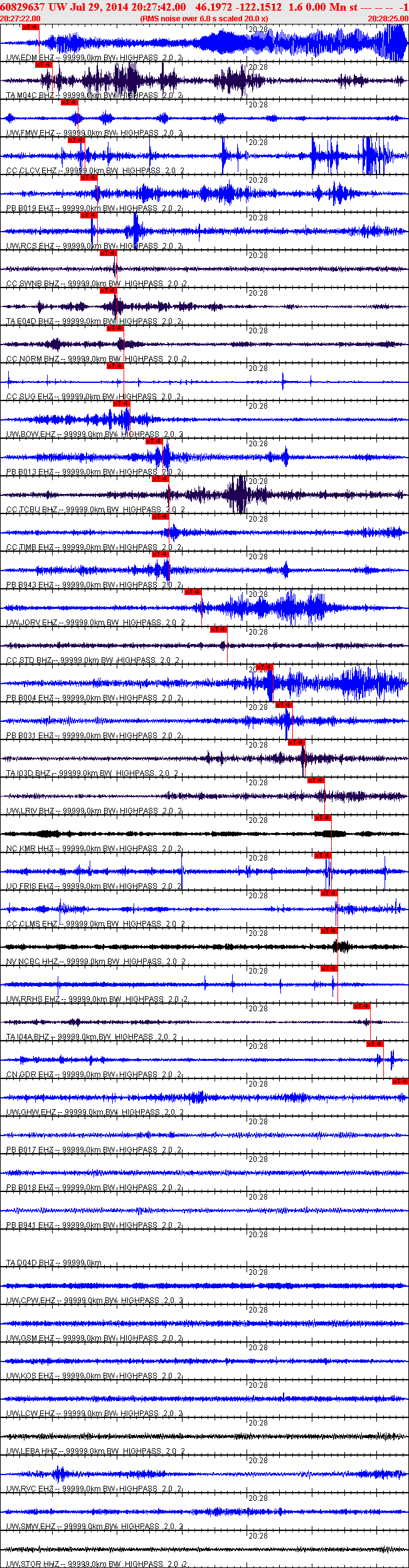409x1568 pixels.
Task: Select the red pick marker on the UW.RCS trace
Action: 89,215
